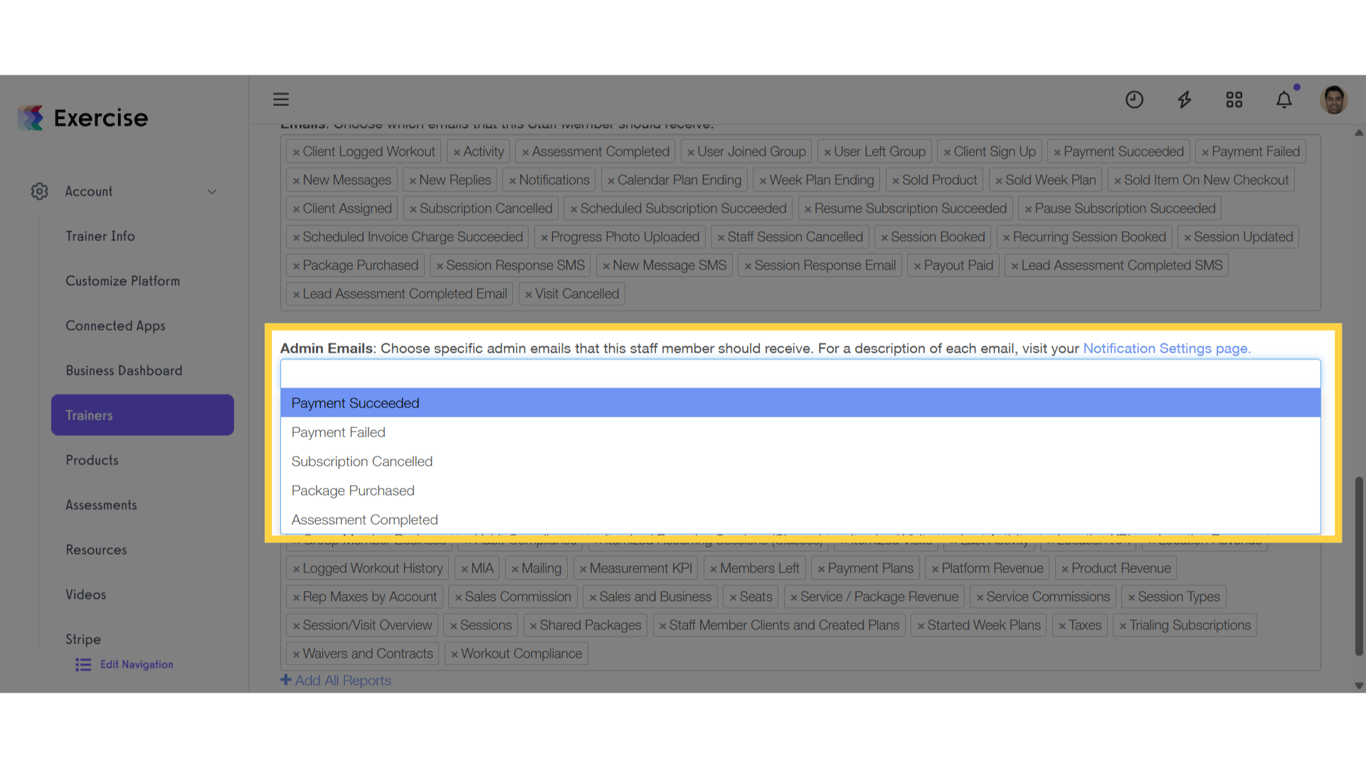Click the lightning bolt quick actions icon

pyautogui.click(x=1184, y=99)
